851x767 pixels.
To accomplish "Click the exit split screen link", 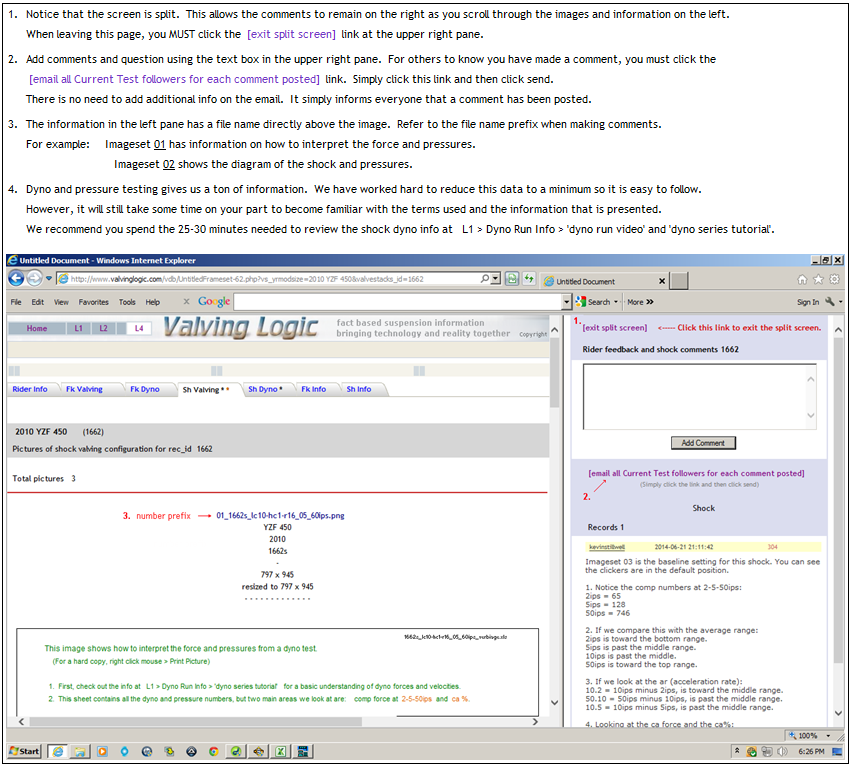I will click(614, 328).
